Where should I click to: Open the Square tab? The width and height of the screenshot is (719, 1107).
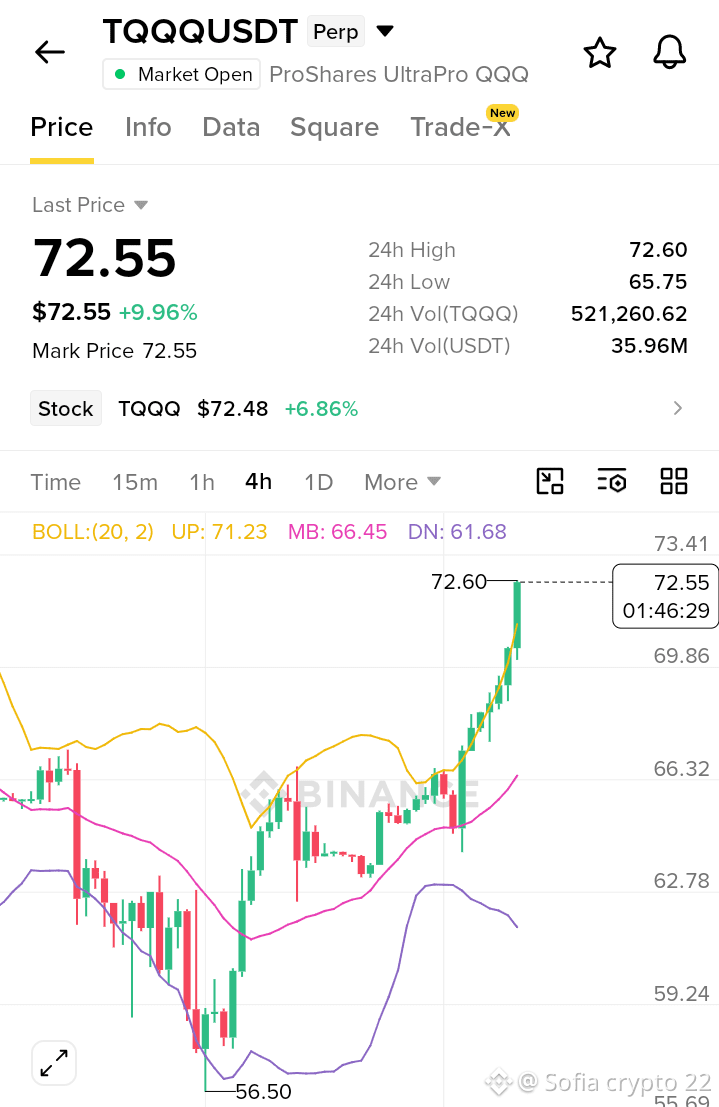[x=334, y=127]
